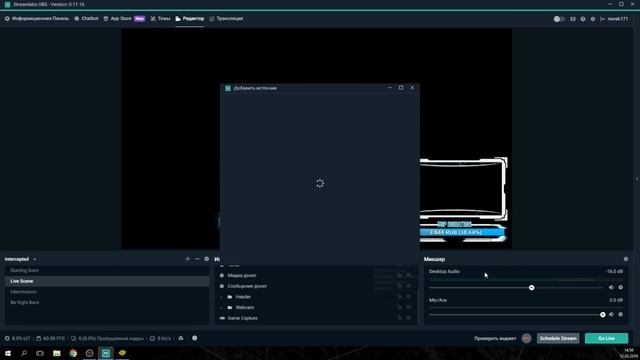Viewport: 640px width, 360px height.
Task: Toggle visibility of Webcam folder
Action: [x=409, y=307]
